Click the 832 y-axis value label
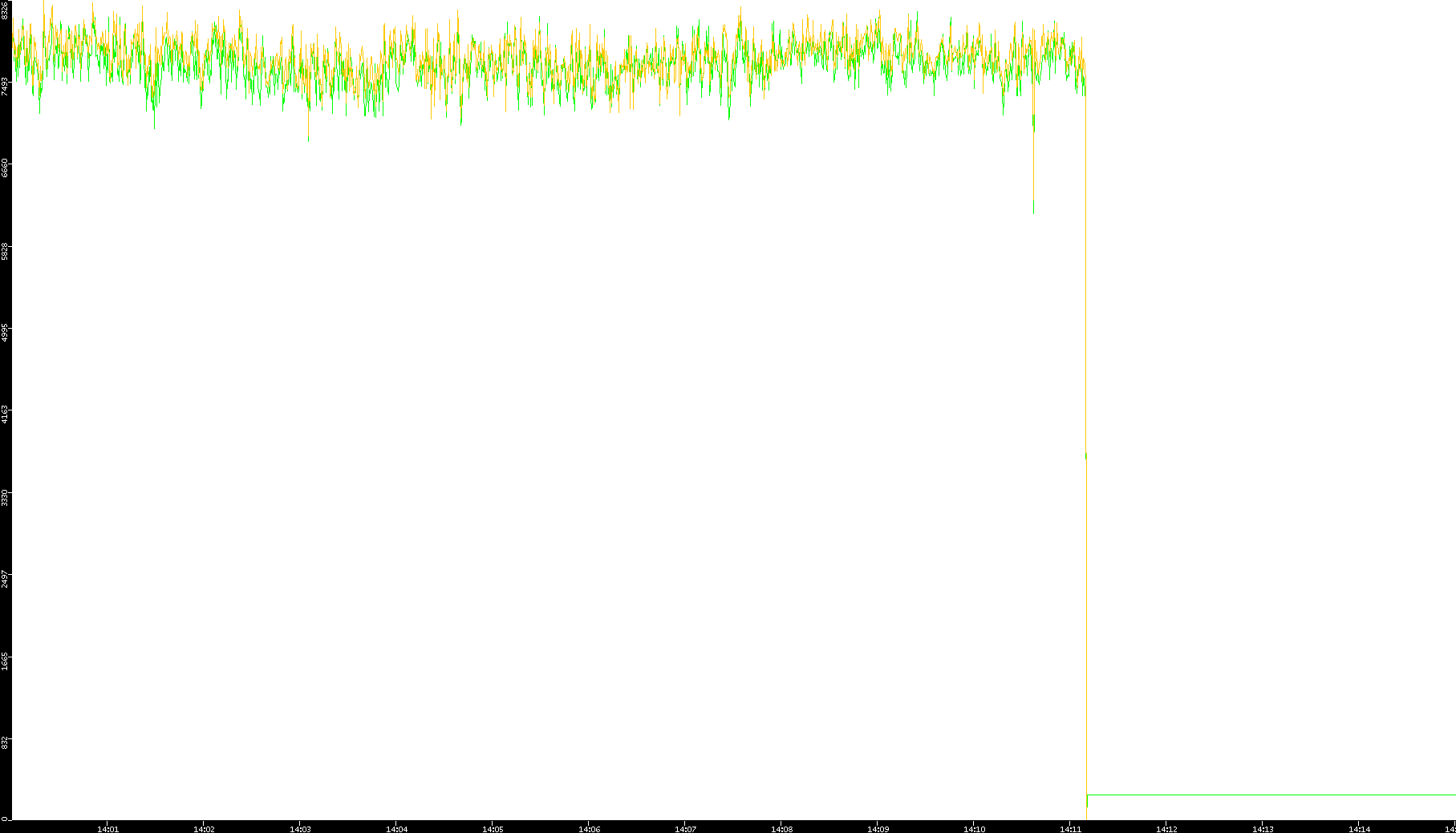 click(6, 743)
